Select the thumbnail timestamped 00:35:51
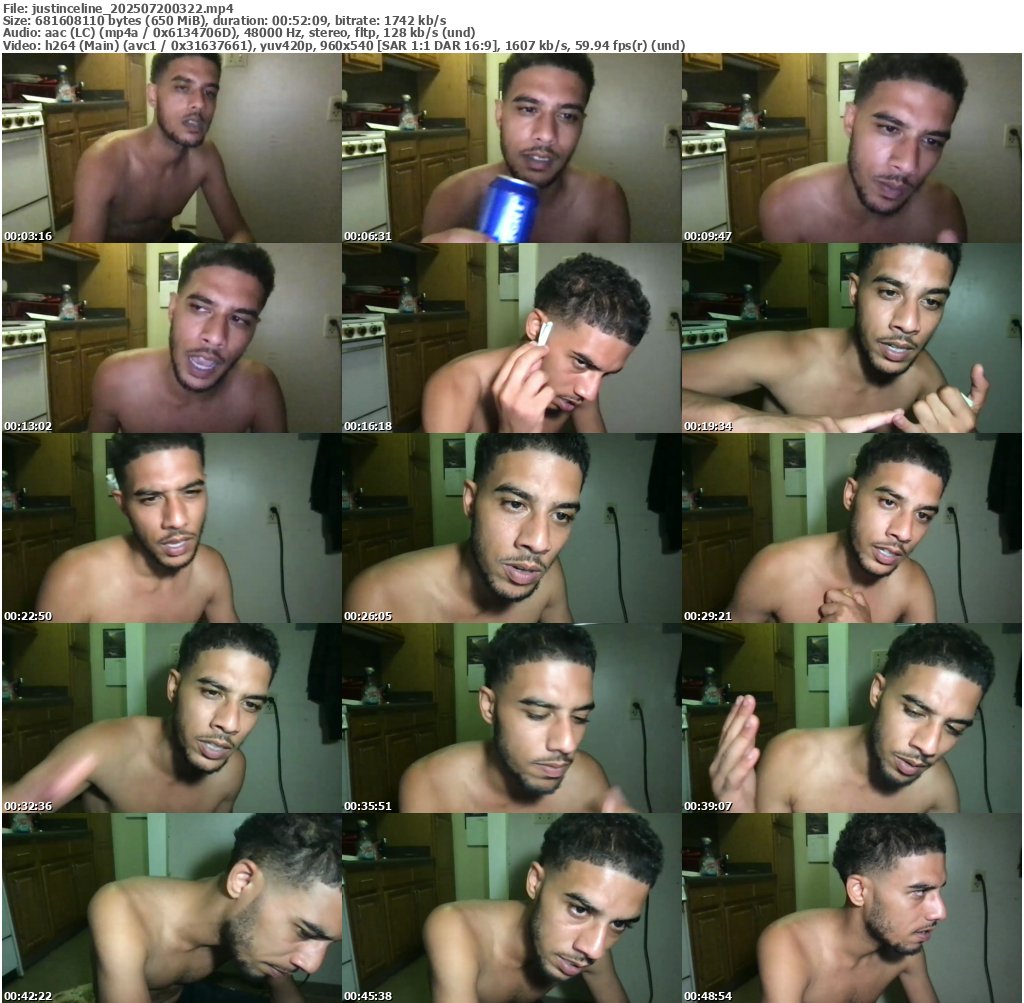The height and width of the screenshot is (1003, 1024). click(x=511, y=718)
